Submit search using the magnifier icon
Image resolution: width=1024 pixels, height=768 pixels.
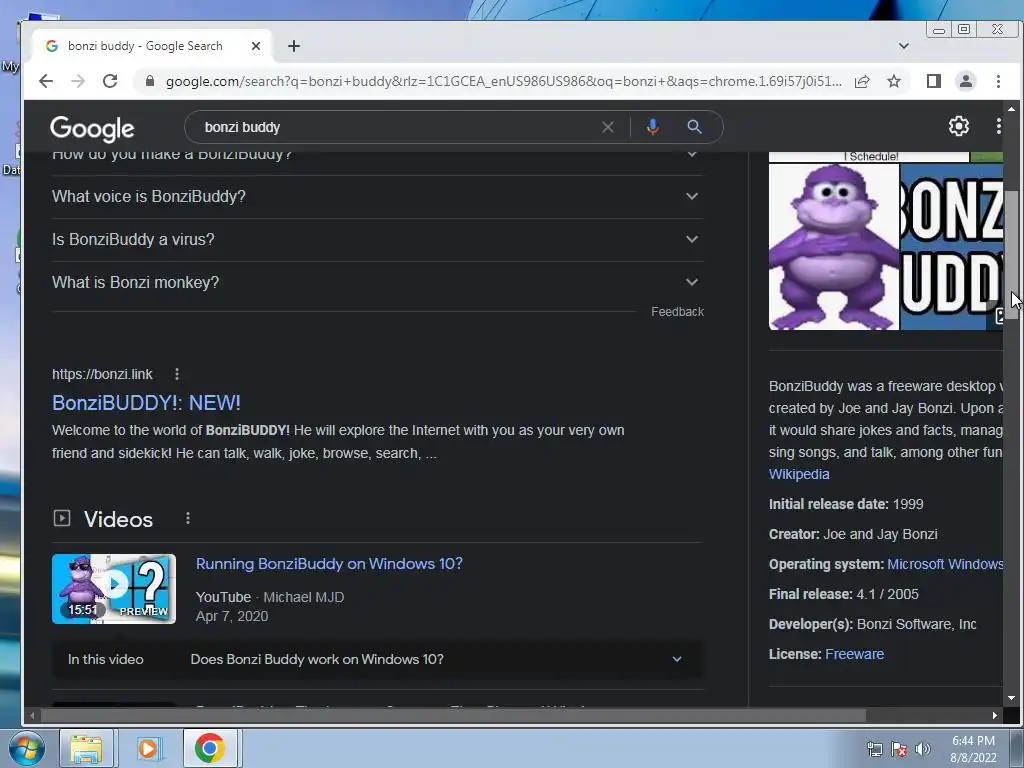(694, 127)
